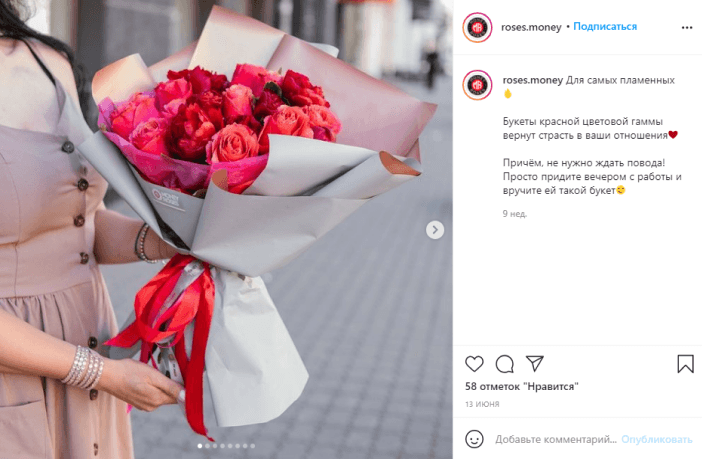The height and width of the screenshot is (459, 702).
Task: View the 58 отметок Нравится list
Action: point(522,386)
